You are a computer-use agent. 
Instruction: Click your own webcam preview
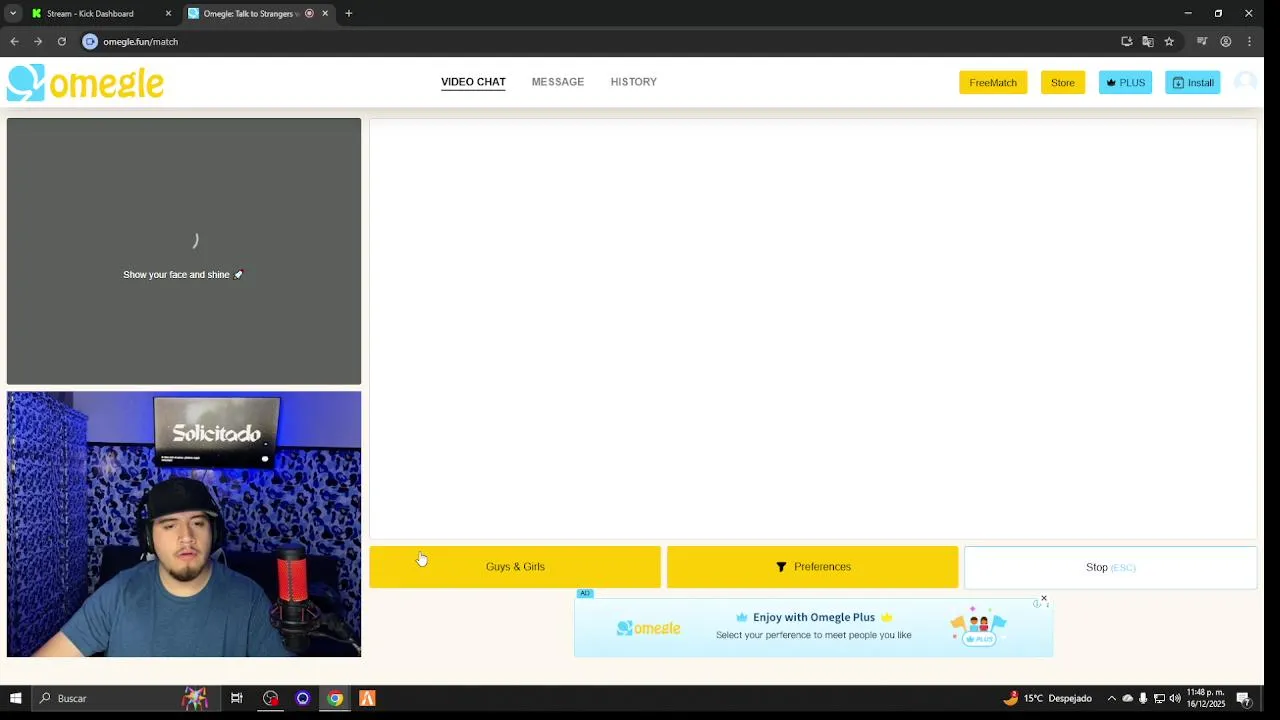tap(184, 524)
